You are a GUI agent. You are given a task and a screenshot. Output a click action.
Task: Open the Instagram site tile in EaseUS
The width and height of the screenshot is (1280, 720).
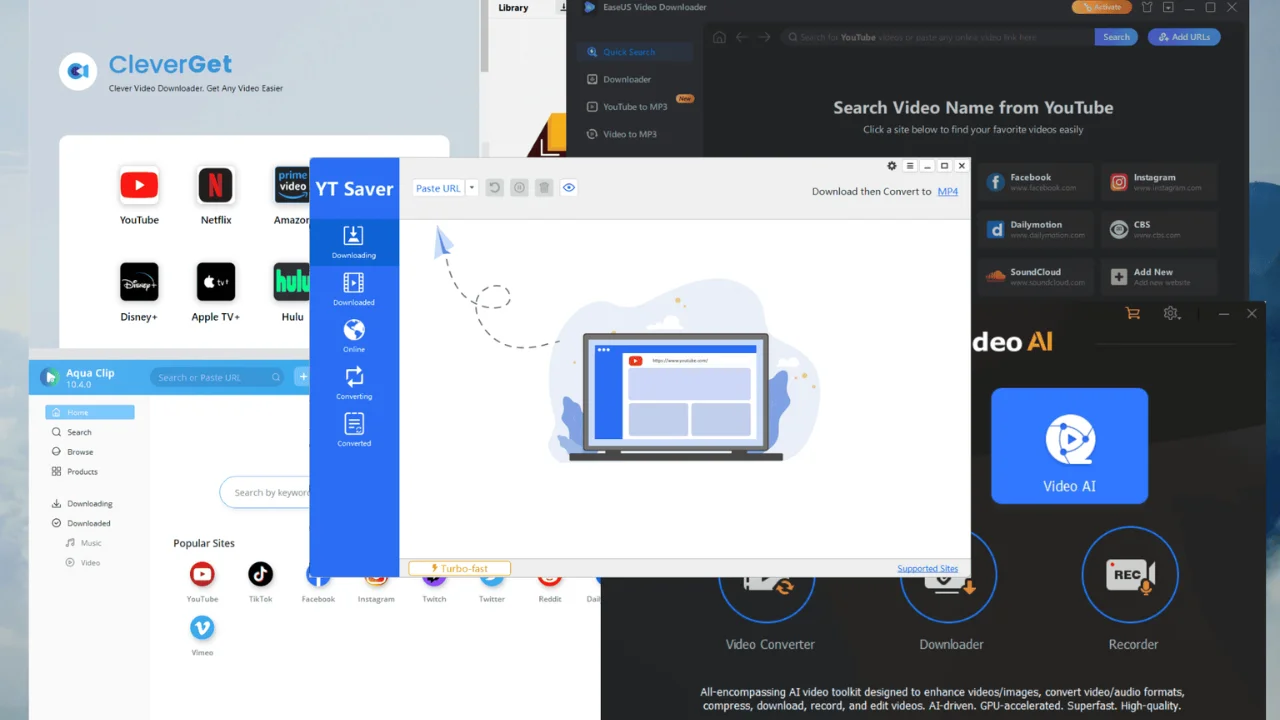(1160, 182)
